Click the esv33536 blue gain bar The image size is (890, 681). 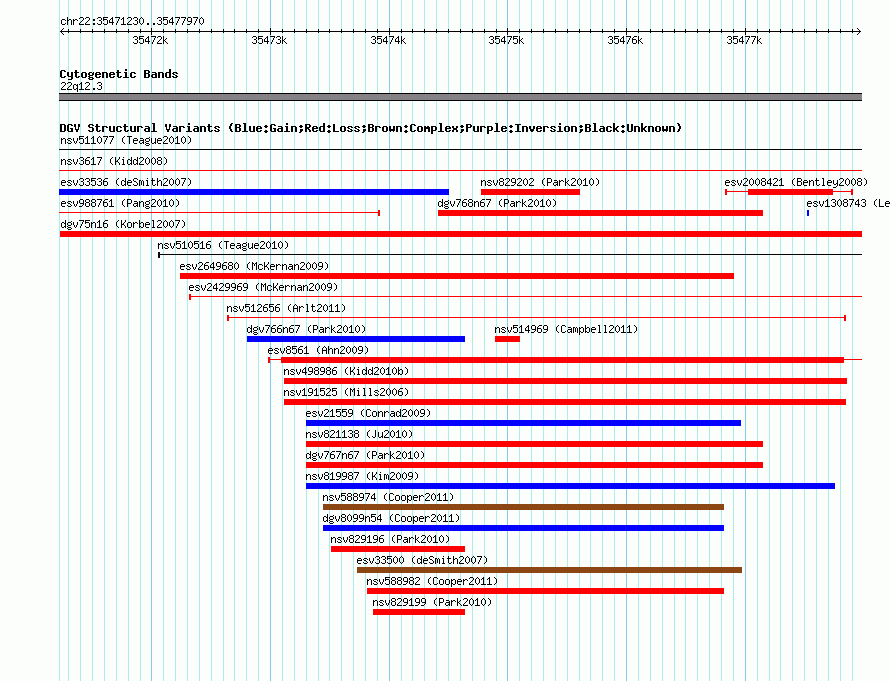(x=254, y=192)
